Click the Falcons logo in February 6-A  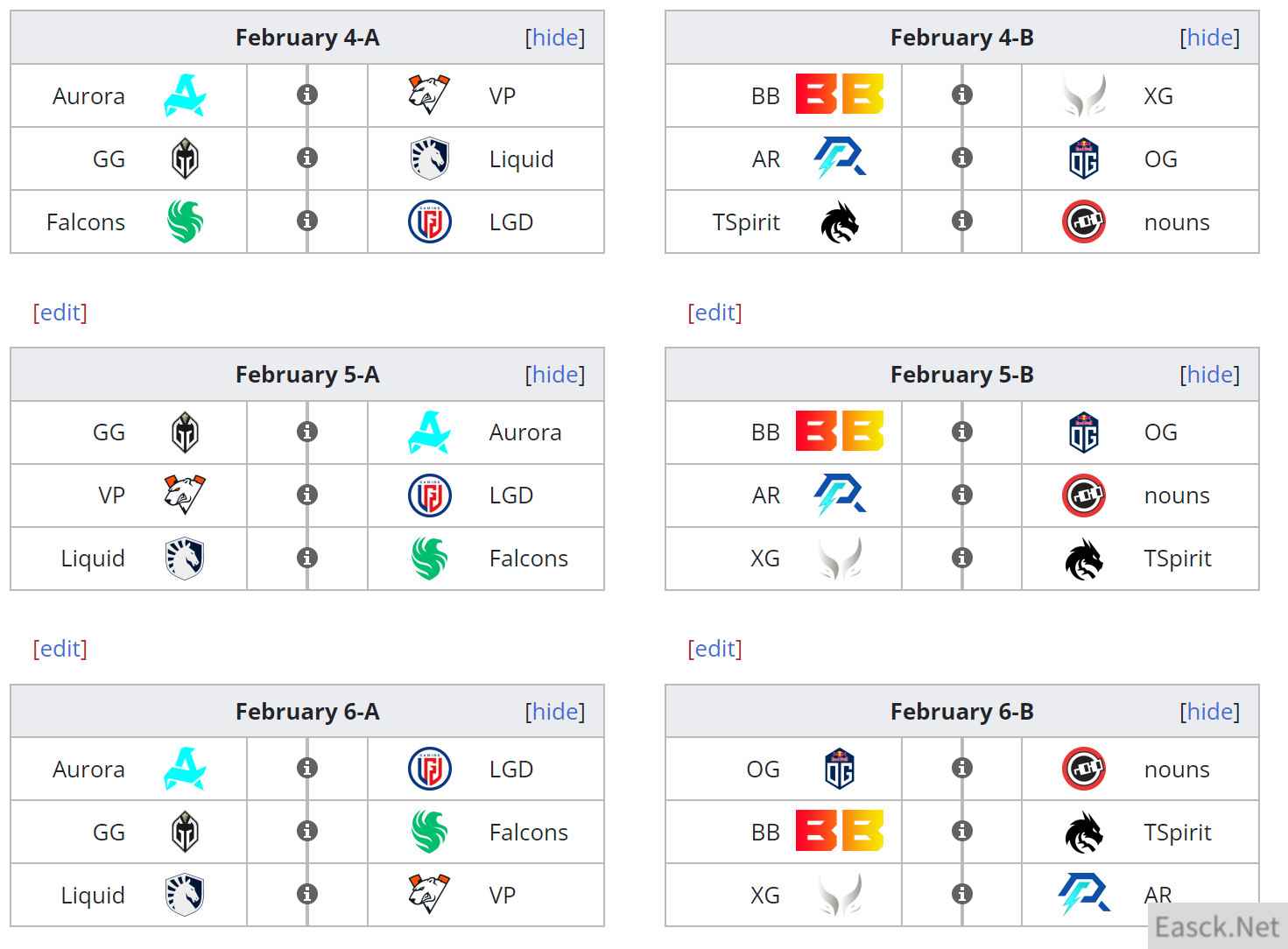[x=429, y=832]
